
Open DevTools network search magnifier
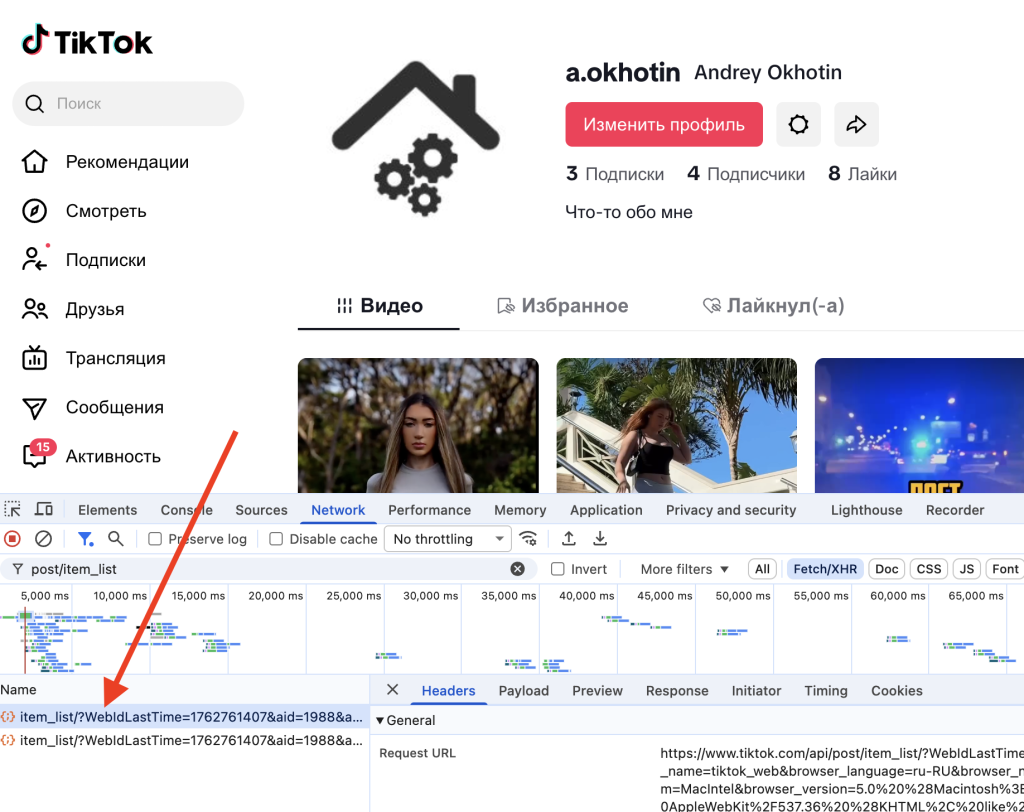pos(116,539)
